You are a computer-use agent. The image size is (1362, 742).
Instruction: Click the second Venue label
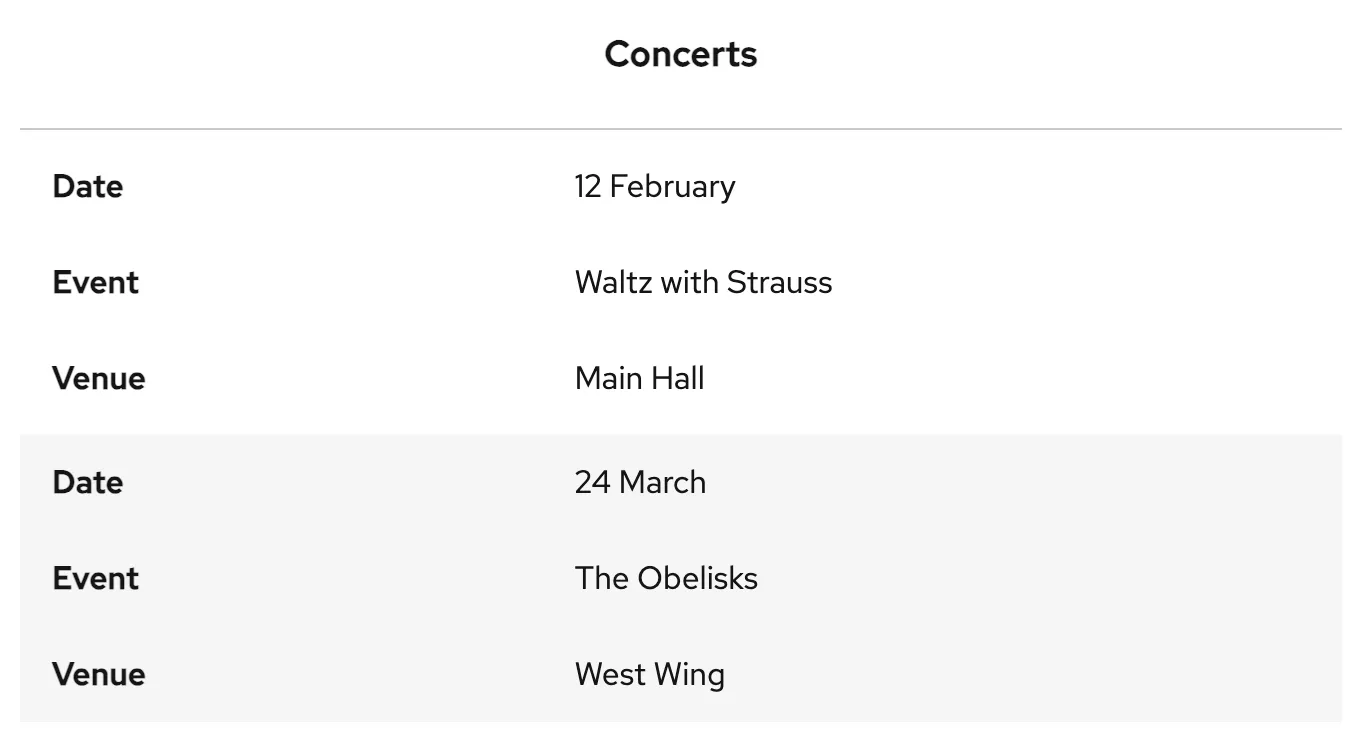point(98,674)
